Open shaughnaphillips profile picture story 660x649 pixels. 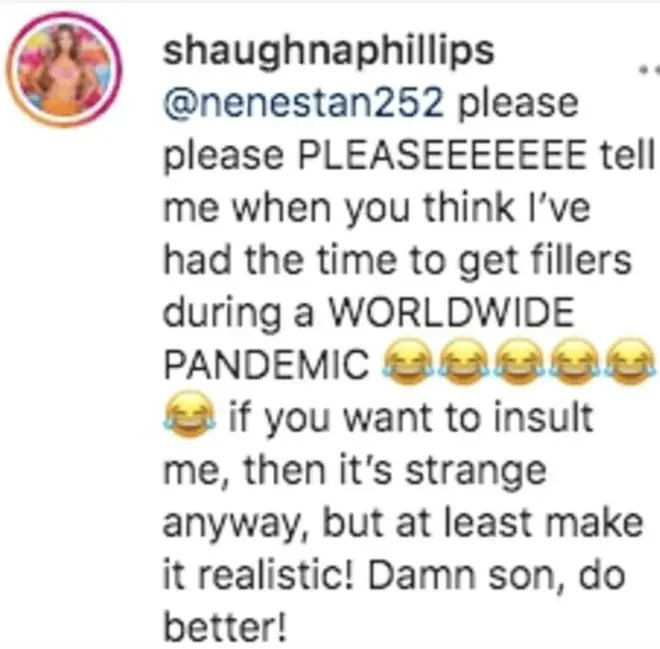pos(64,70)
